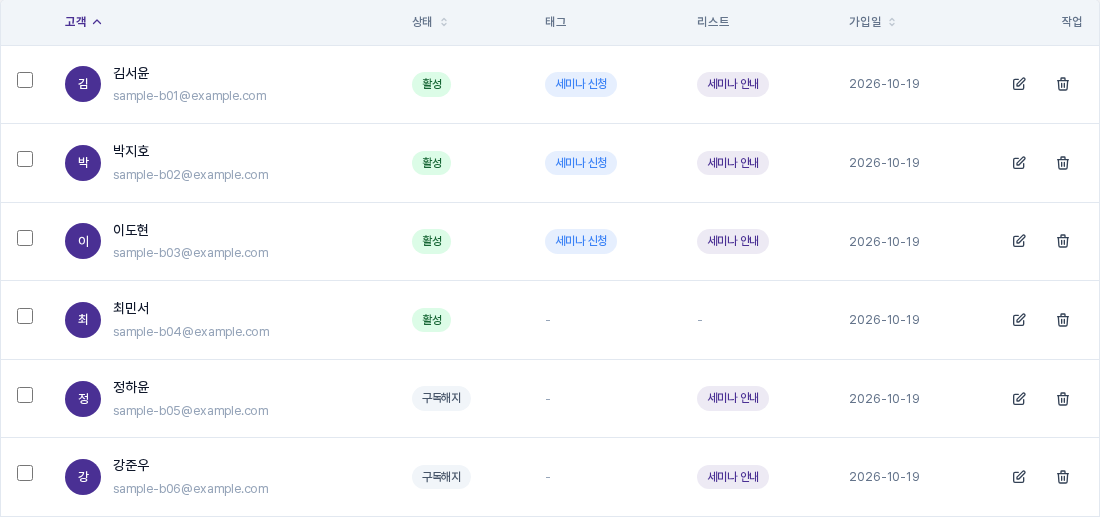
Task: Check the 이도현 row checkbox
Action: click(x=25, y=238)
